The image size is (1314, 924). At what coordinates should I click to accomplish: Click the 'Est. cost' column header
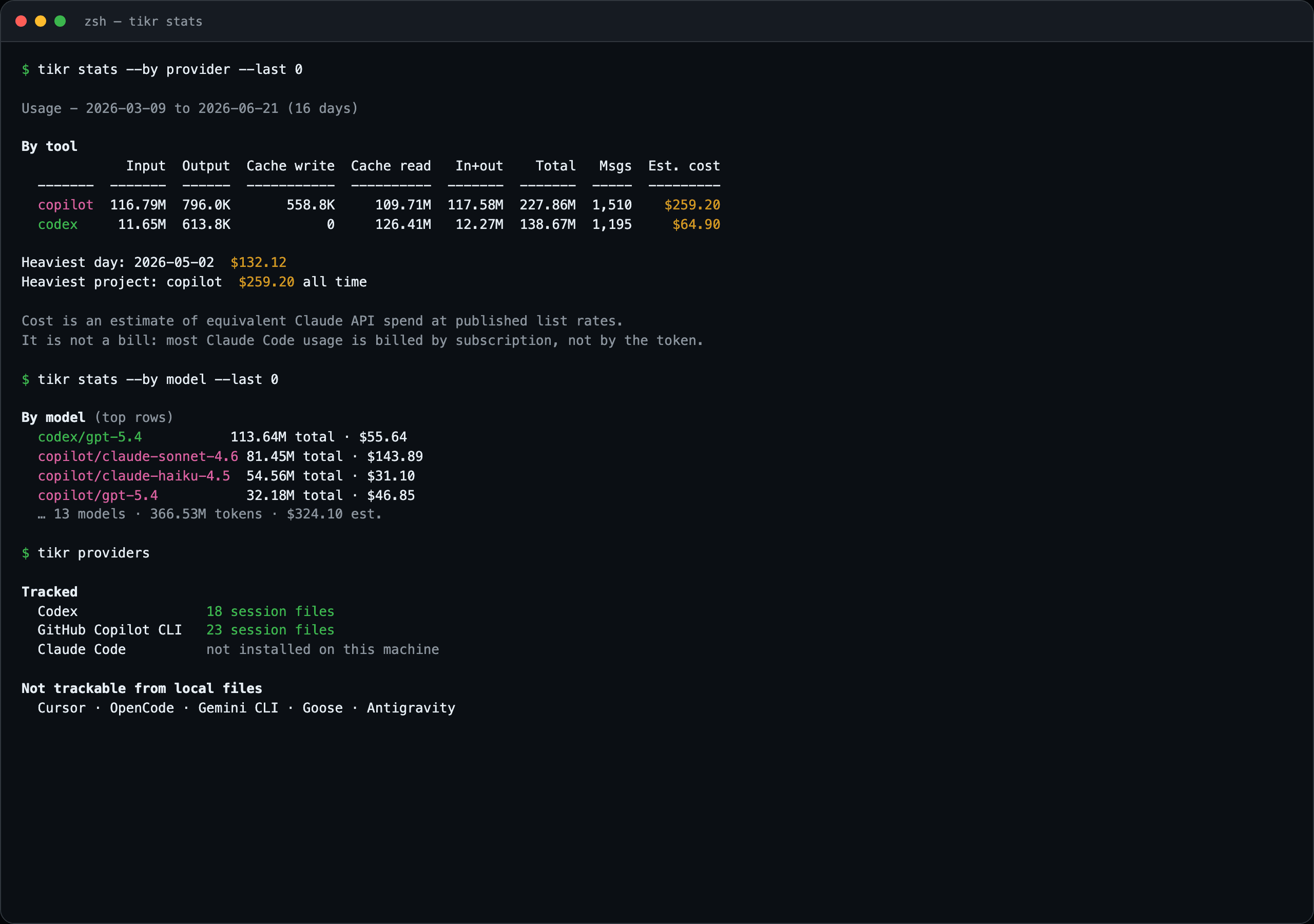pos(684,166)
